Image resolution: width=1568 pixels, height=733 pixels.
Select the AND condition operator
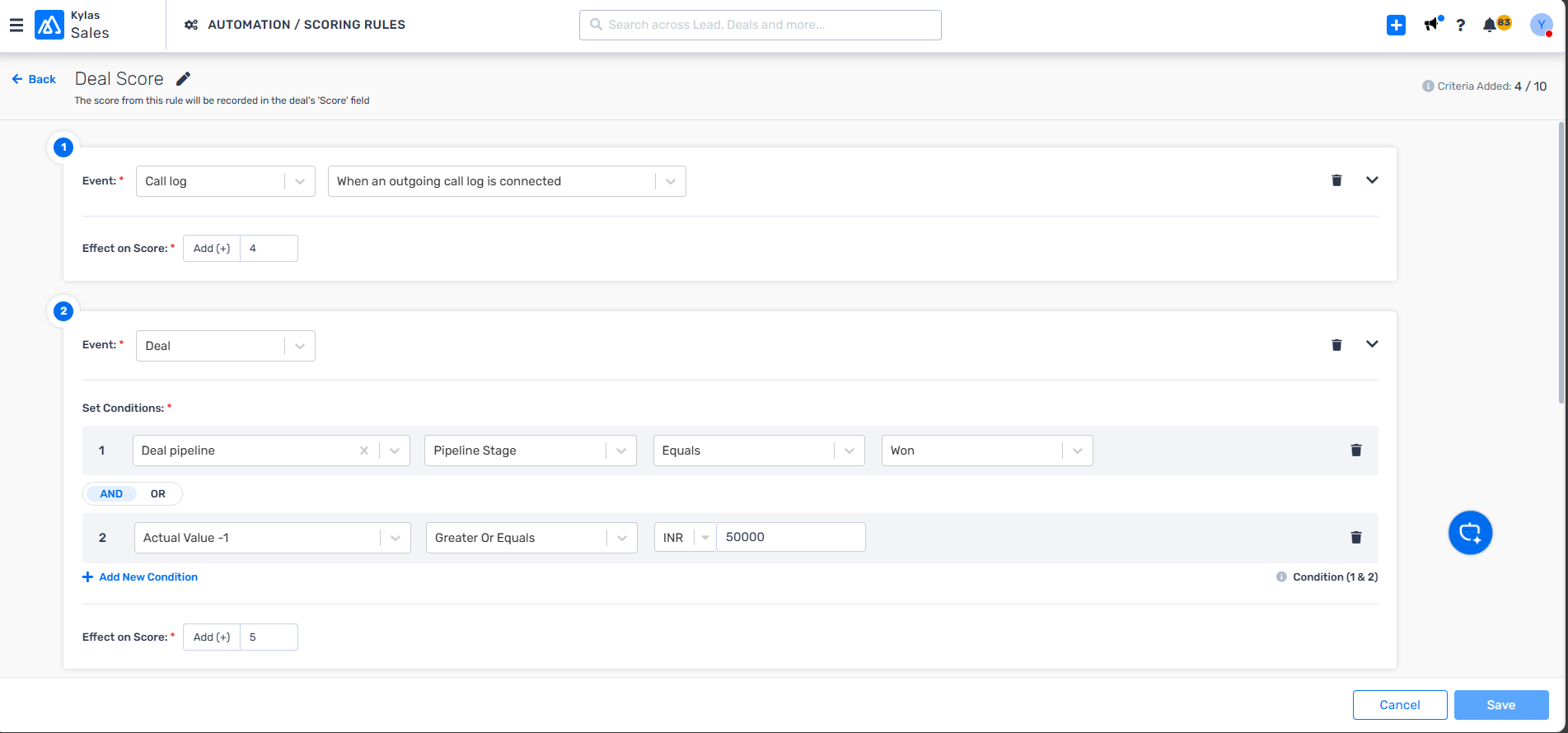(111, 494)
